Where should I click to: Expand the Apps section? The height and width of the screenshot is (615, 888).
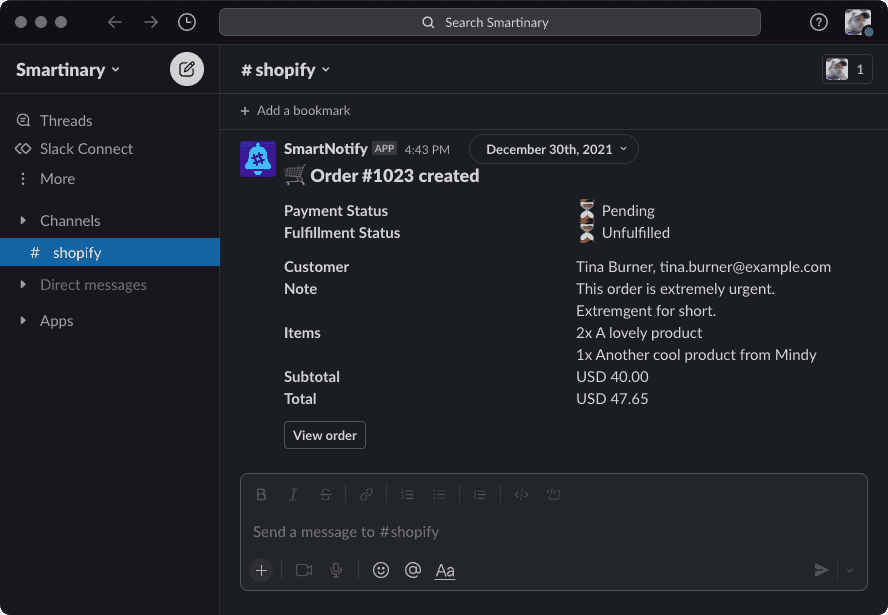pyautogui.click(x=23, y=321)
